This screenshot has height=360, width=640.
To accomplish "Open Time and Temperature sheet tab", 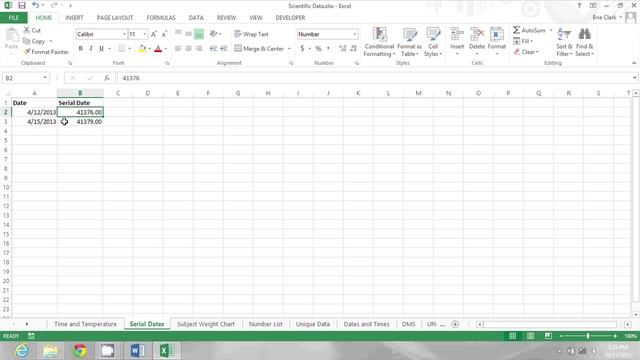I will [x=85, y=324].
